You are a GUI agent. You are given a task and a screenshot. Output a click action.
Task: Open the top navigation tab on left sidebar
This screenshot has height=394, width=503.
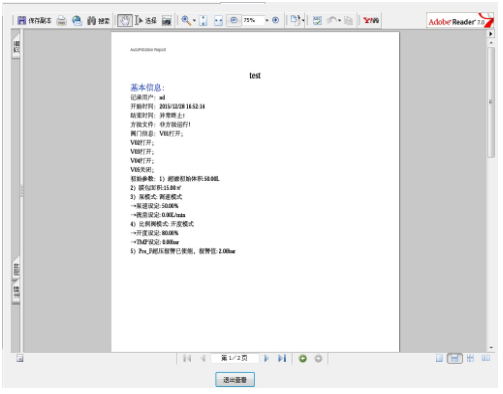point(16,46)
